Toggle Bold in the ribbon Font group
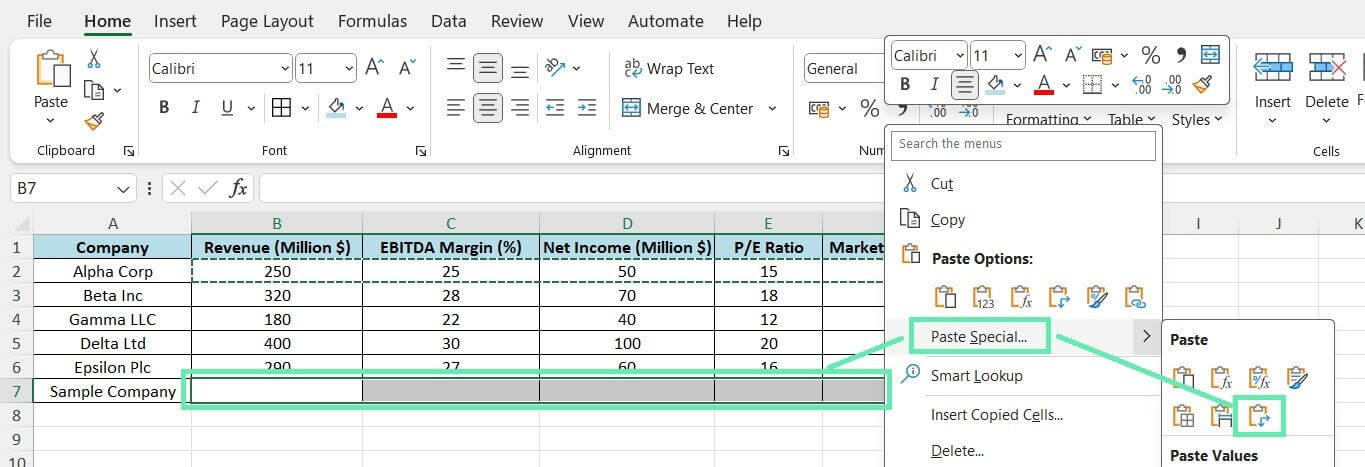 point(163,108)
